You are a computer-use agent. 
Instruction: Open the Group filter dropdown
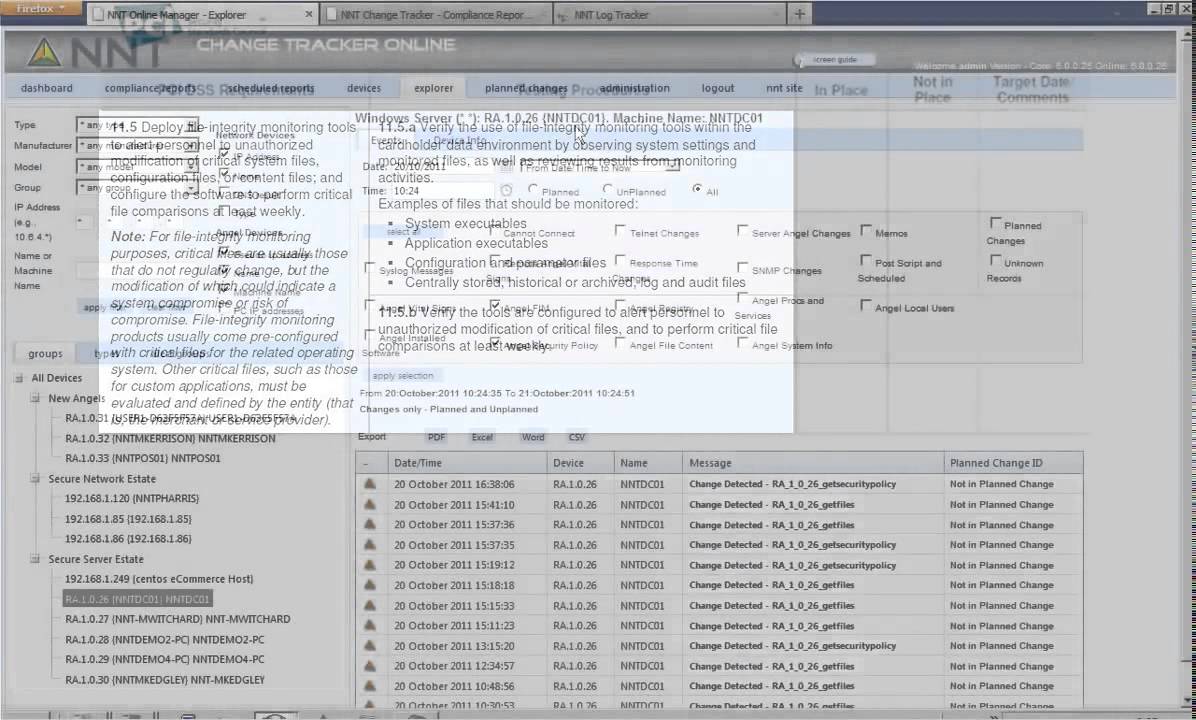(x=137, y=187)
